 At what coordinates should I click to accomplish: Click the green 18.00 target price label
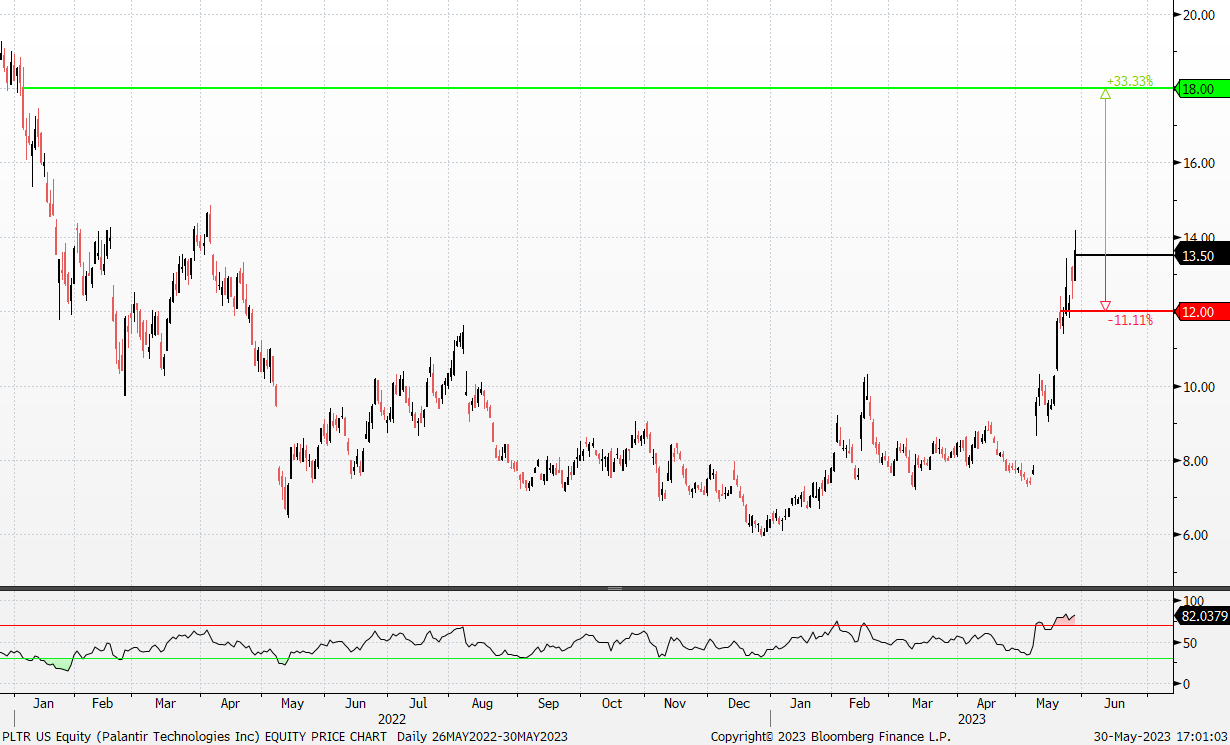click(x=1203, y=89)
